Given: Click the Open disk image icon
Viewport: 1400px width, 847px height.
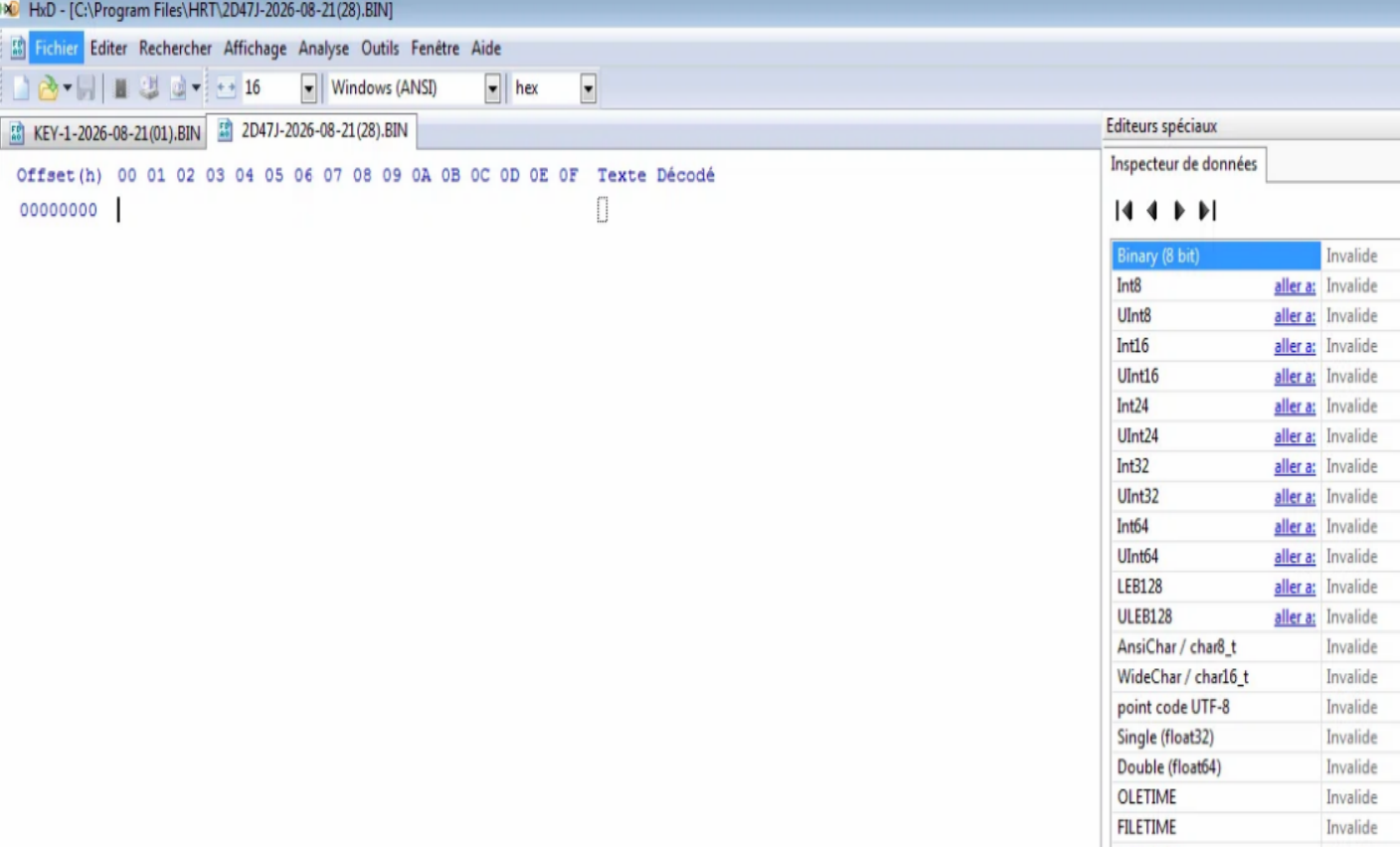Looking at the screenshot, I should pos(178,88).
